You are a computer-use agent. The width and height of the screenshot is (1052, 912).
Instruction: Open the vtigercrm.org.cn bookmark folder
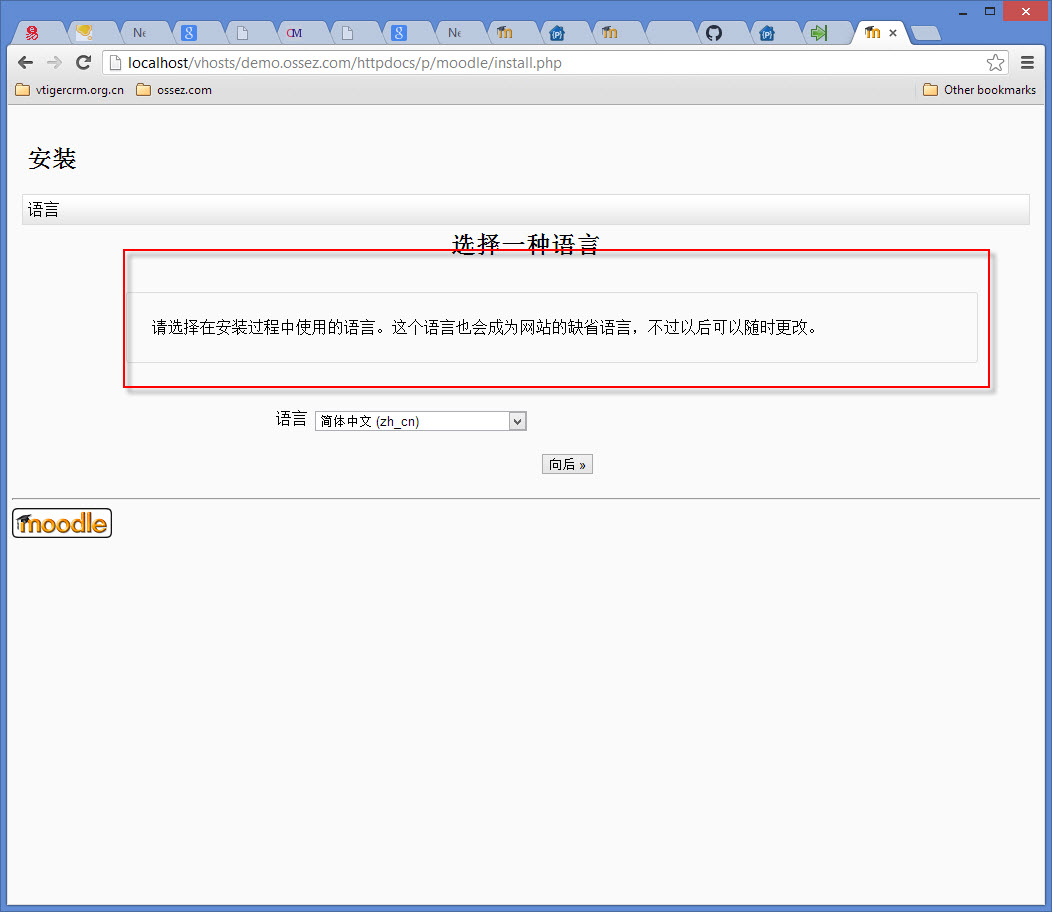tap(70, 90)
